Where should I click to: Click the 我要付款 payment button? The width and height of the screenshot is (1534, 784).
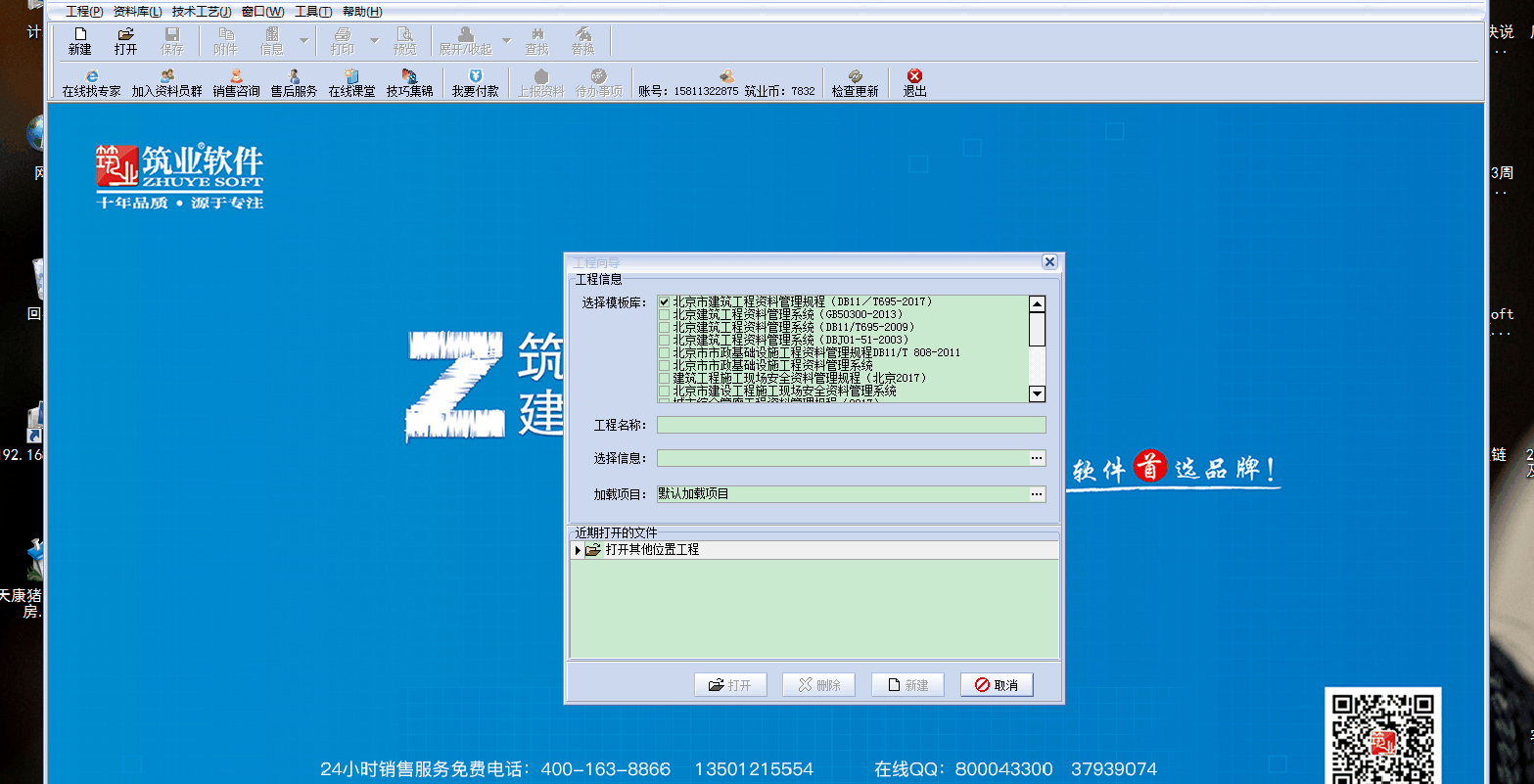click(475, 82)
